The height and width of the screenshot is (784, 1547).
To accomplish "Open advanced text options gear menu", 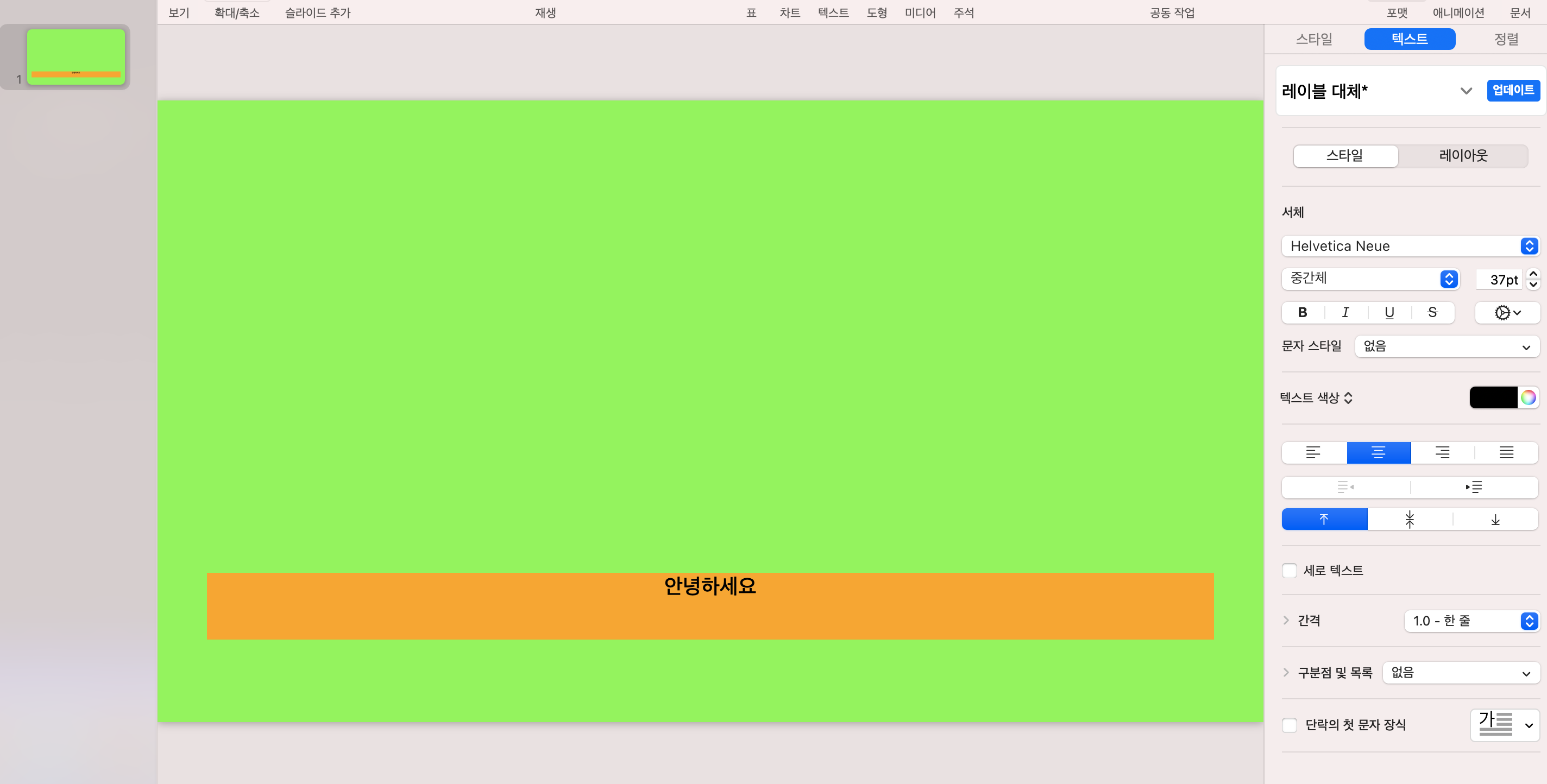I will point(1507,312).
